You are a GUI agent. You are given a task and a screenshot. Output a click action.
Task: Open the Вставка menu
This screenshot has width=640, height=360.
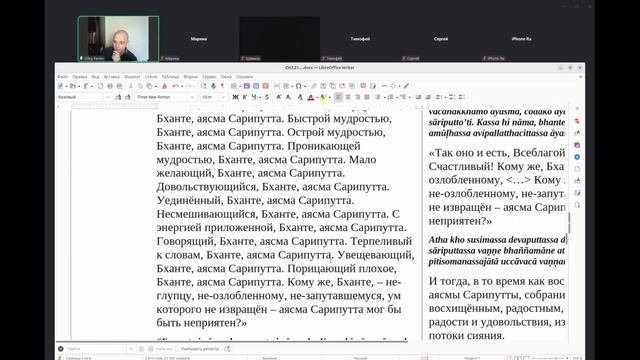pyautogui.click(x=111, y=77)
